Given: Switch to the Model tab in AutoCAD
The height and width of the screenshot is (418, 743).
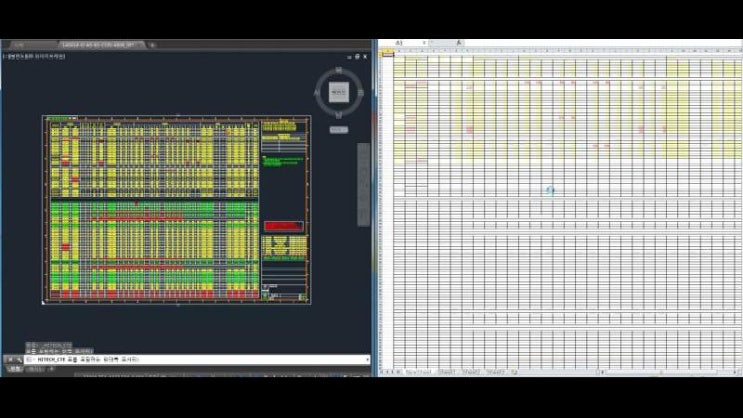Looking at the screenshot, I should (x=16, y=369).
